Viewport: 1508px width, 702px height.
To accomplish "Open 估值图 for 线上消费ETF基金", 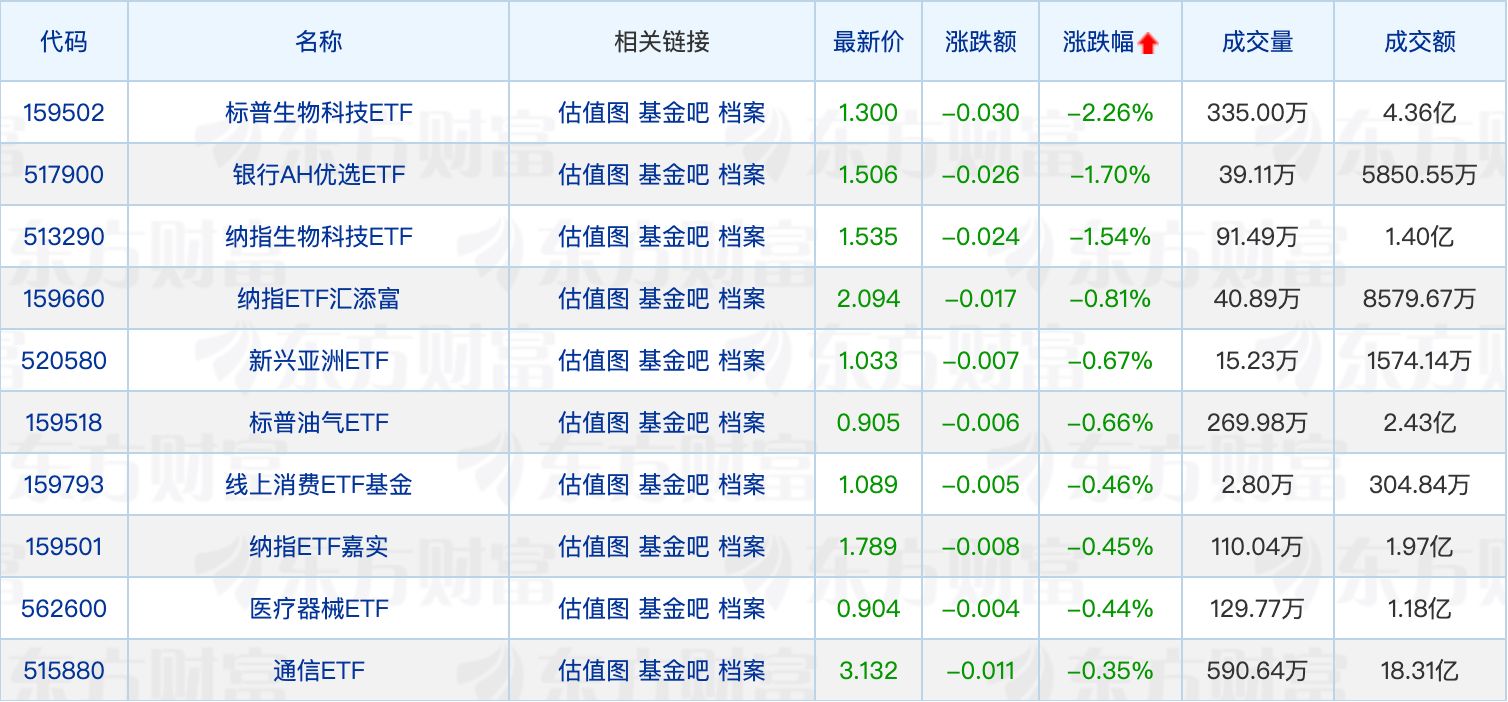I will tap(594, 485).
